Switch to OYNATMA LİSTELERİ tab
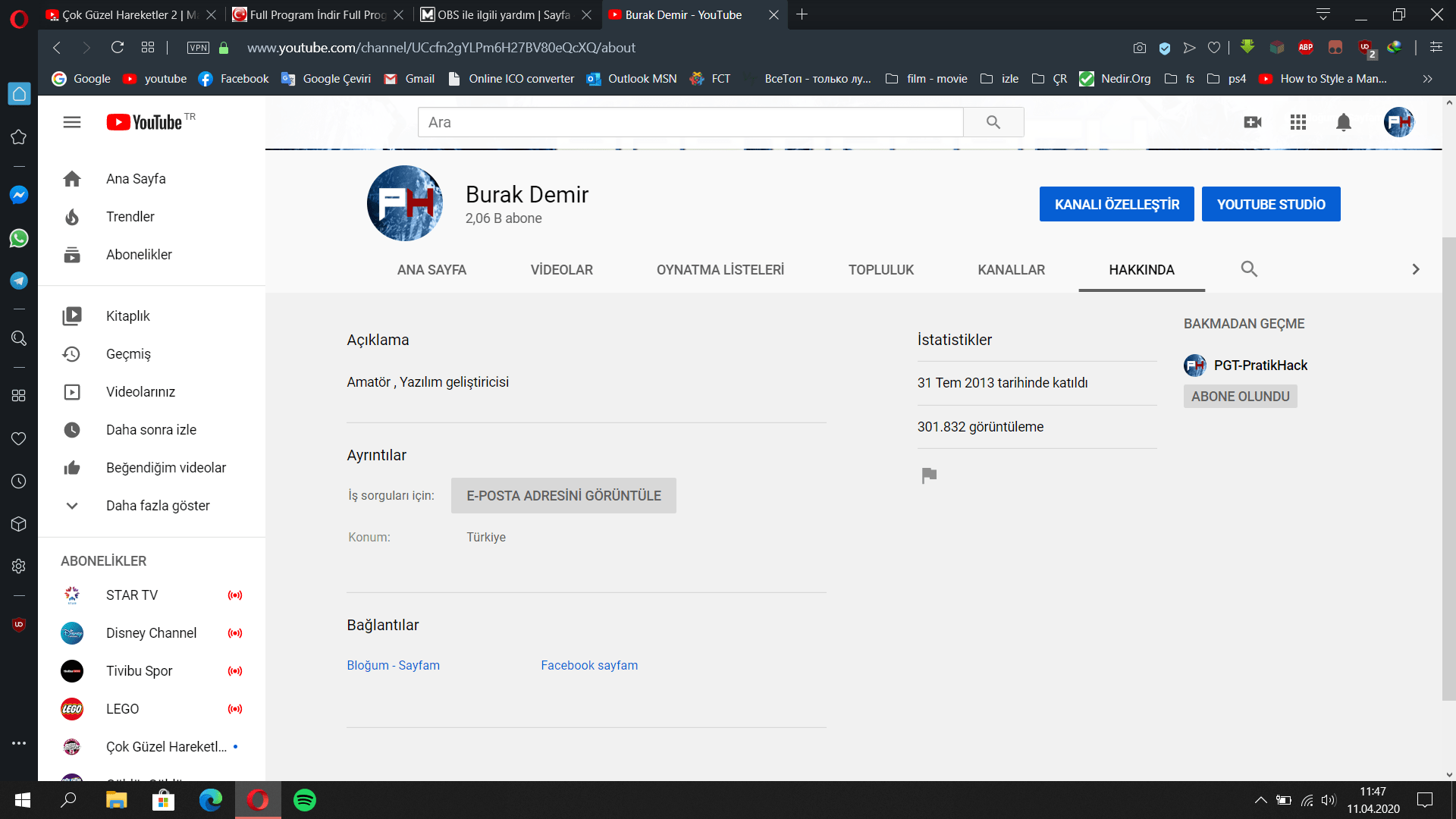 (720, 270)
